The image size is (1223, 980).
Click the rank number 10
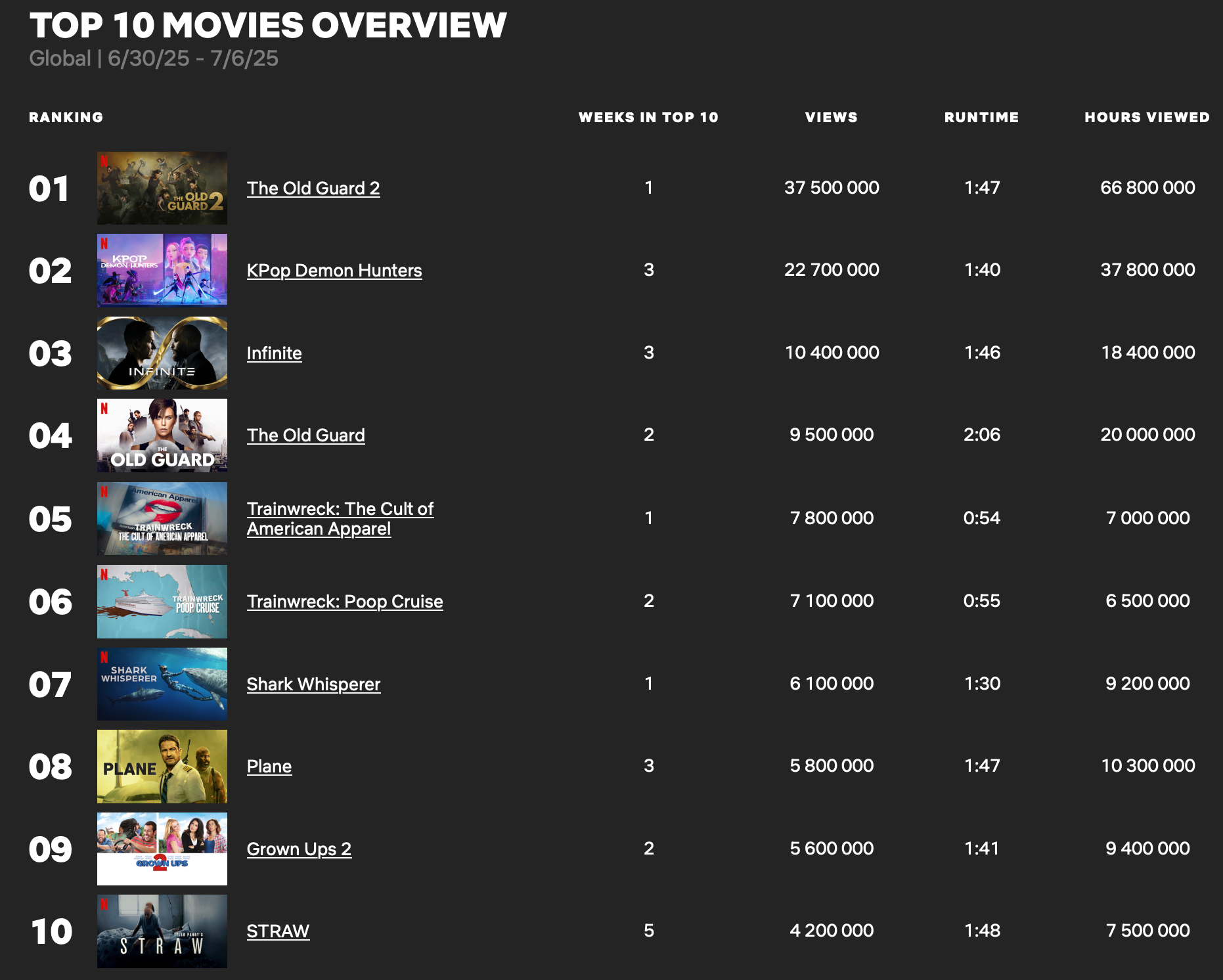pos(51,932)
